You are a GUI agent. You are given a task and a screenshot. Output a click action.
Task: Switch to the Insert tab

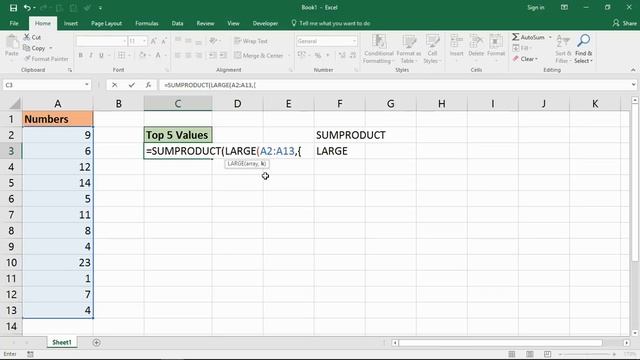click(x=71, y=23)
